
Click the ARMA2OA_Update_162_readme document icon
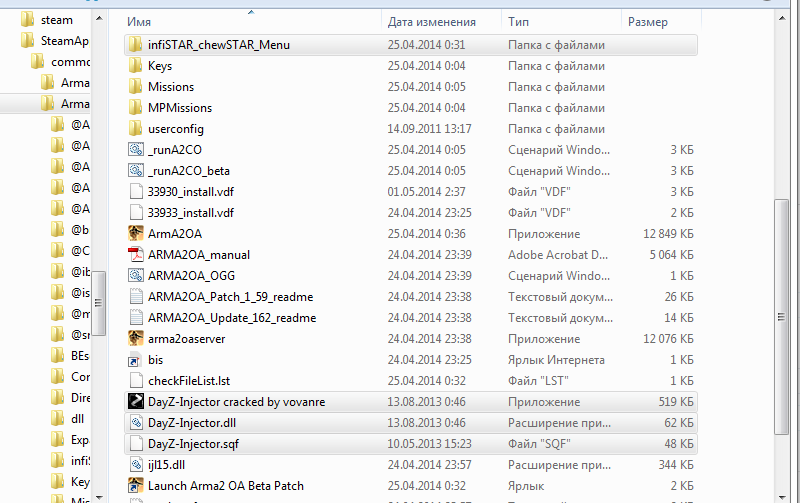click(x=136, y=317)
